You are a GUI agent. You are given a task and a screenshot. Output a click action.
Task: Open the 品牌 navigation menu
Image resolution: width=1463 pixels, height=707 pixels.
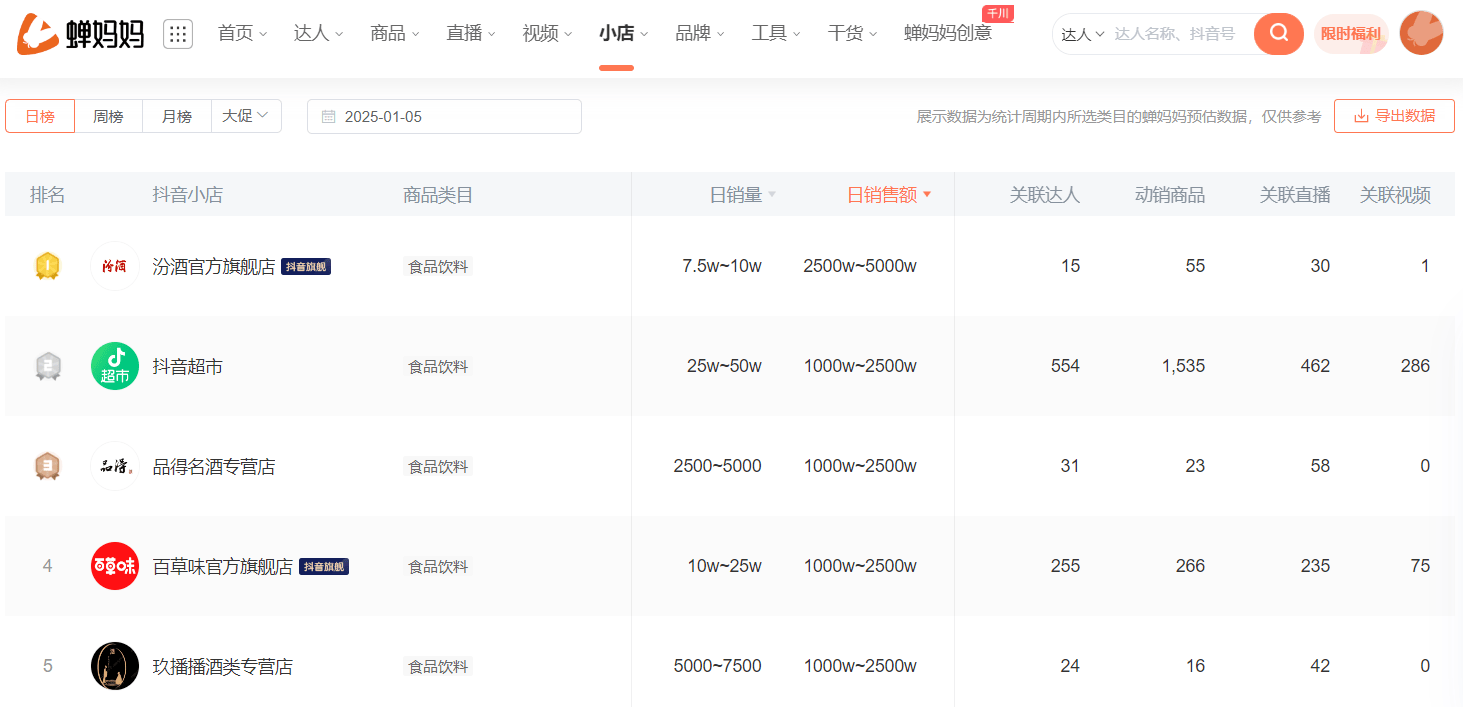click(700, 34)
